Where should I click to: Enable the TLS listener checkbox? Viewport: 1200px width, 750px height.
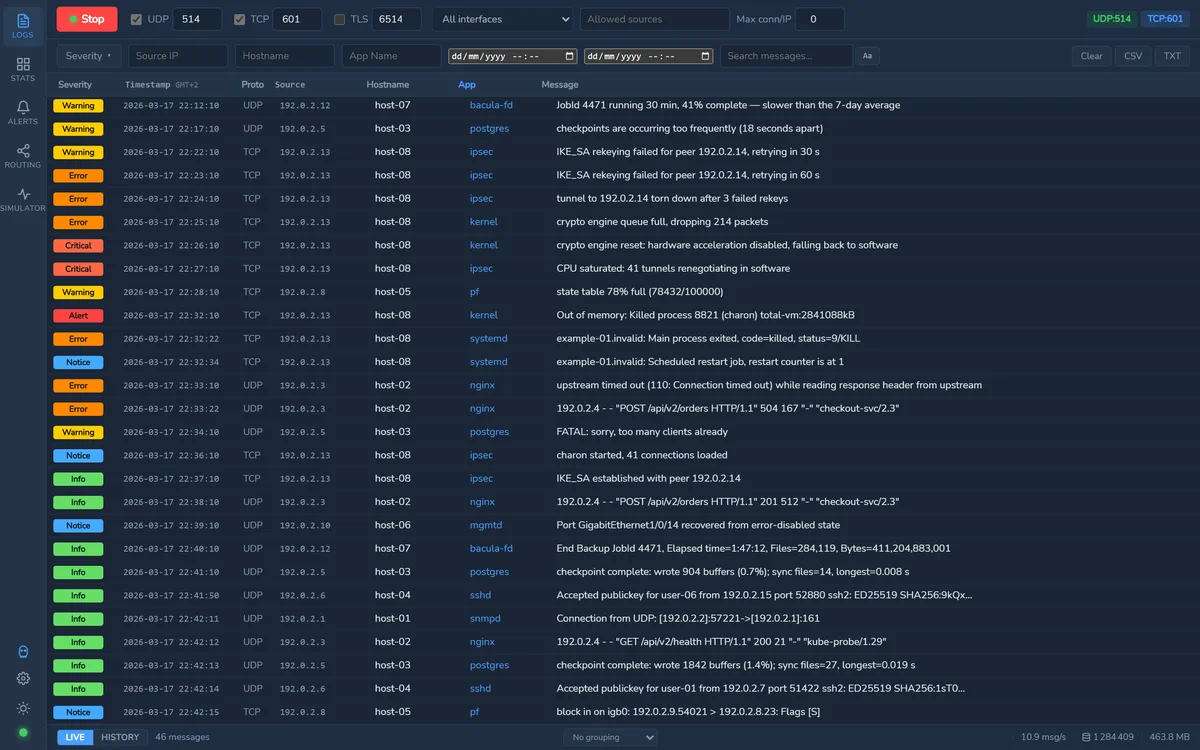coord(339,19)
